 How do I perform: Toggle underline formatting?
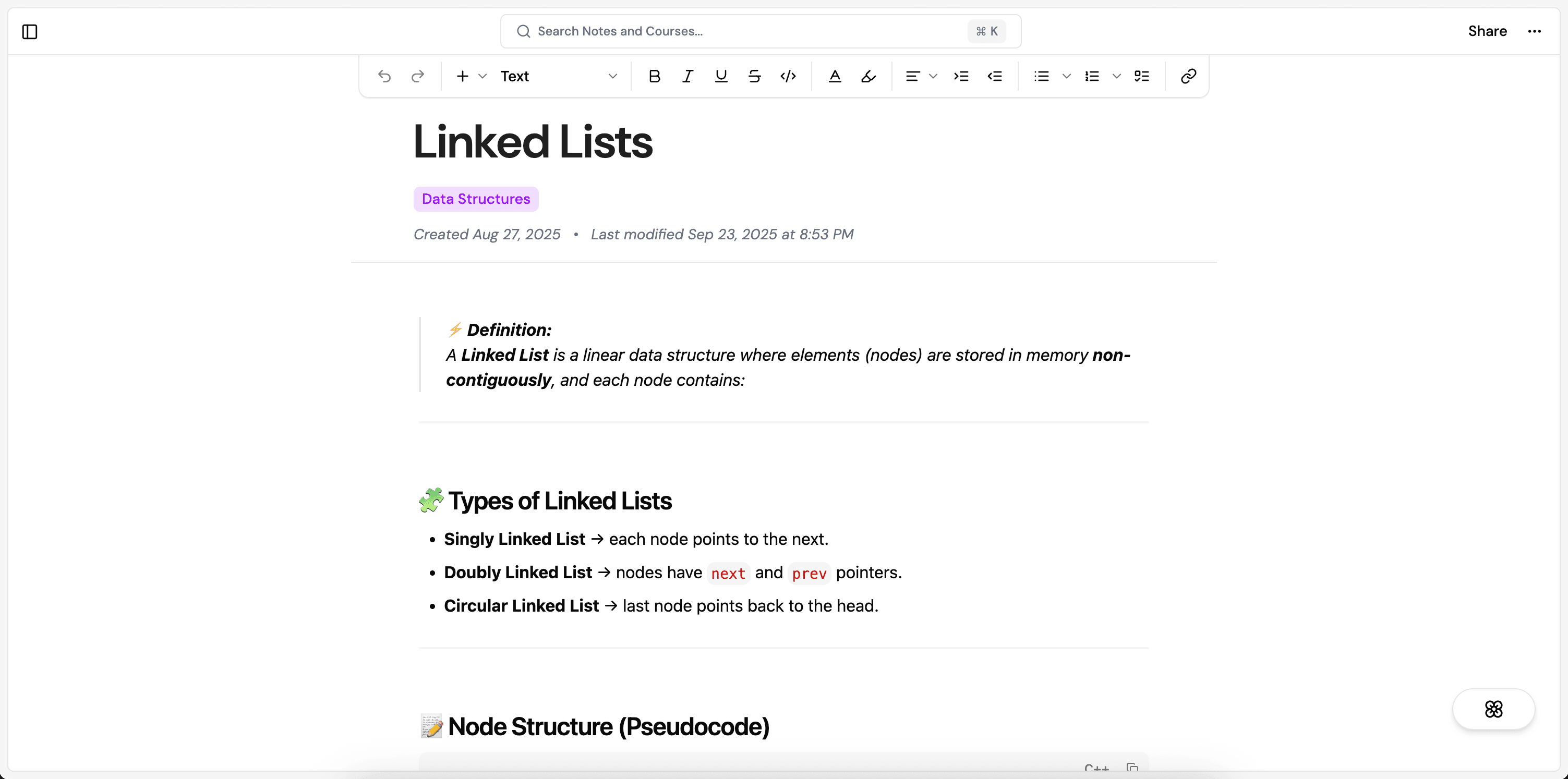721,76
